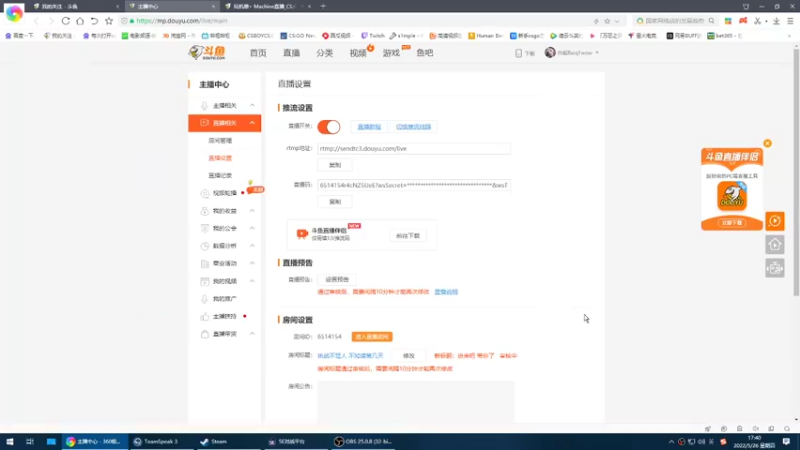Open 首页 in the top navigation
The width and height of the screenshot is (800, 450).
[x=258, y=53]
